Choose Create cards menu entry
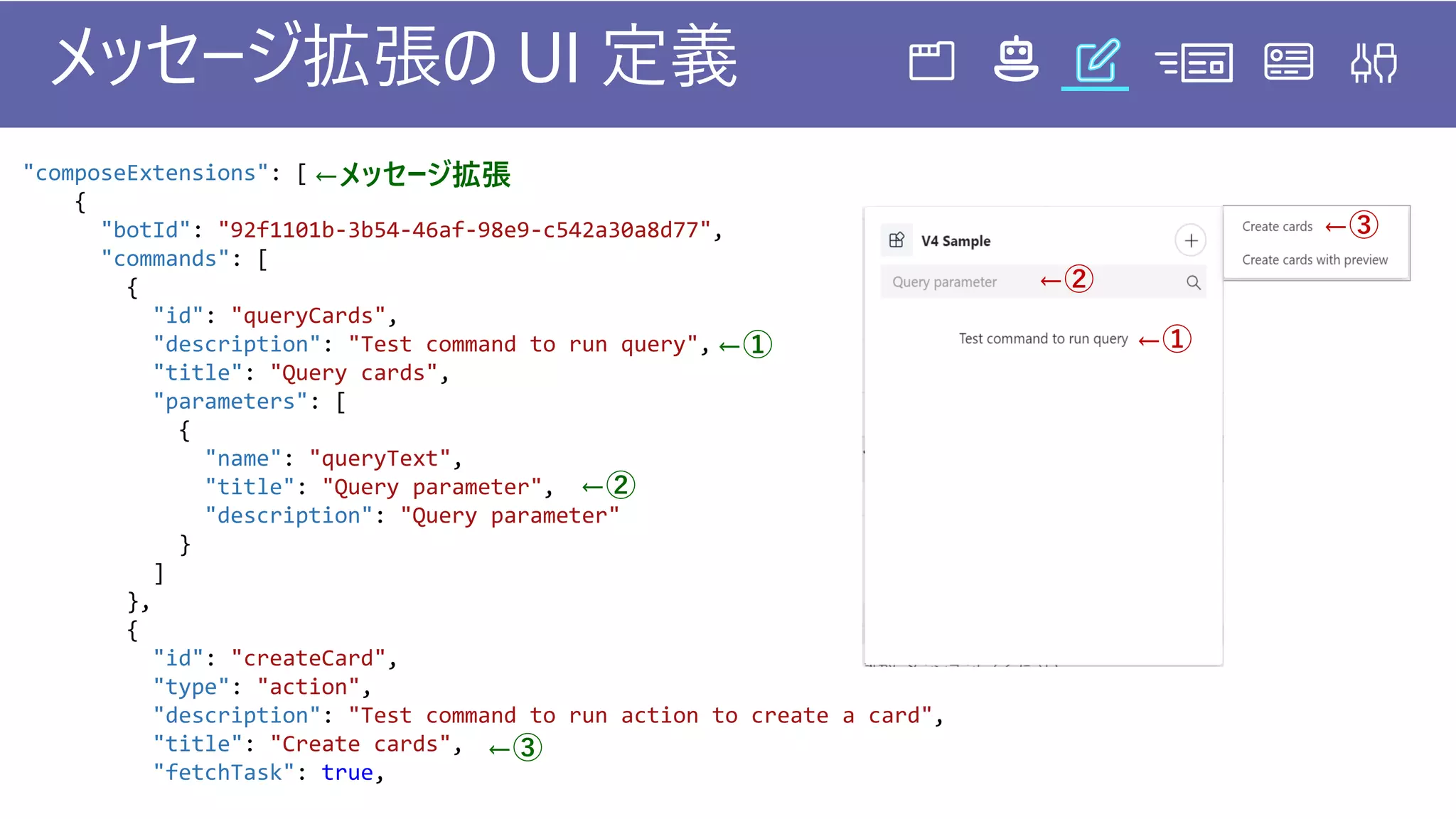 [1277, 227]
